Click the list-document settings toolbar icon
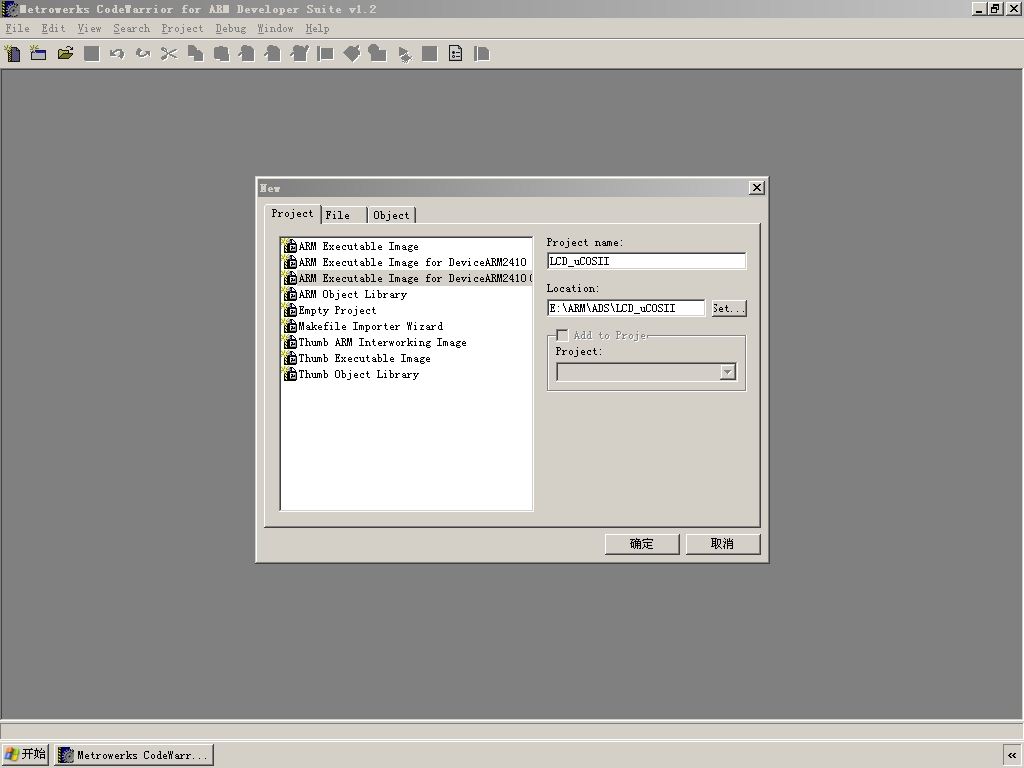Screen dimensions: 1024x768 (456, 54)
